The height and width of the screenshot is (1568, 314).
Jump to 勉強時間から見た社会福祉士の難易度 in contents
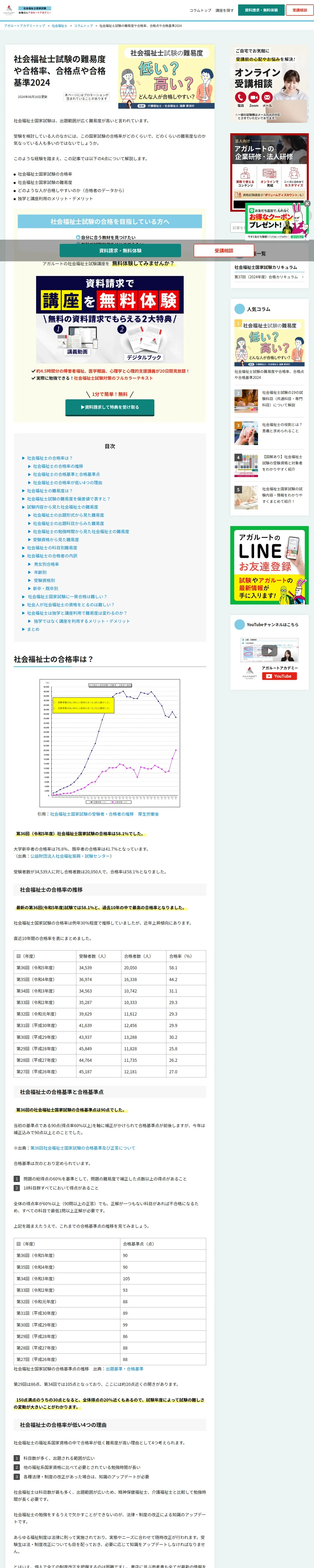[81, 531]
